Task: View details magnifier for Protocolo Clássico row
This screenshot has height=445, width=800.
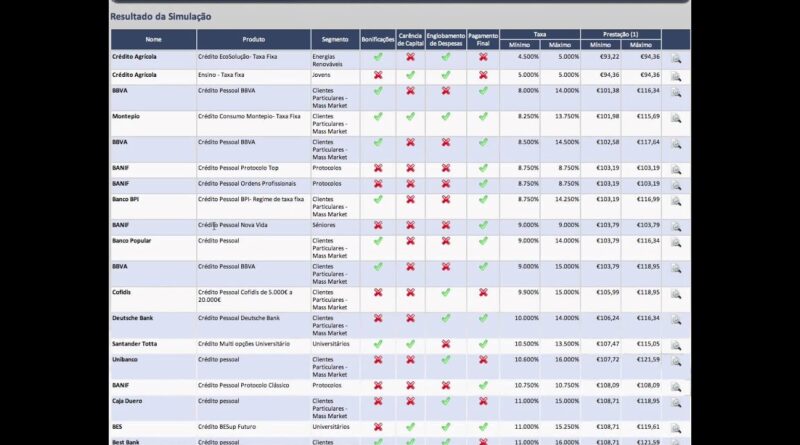Action: [676, 388]
